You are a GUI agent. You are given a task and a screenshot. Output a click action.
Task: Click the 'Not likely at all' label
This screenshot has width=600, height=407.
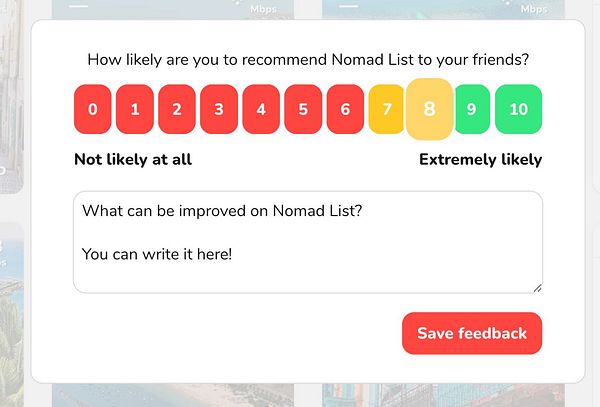[133, 159]
